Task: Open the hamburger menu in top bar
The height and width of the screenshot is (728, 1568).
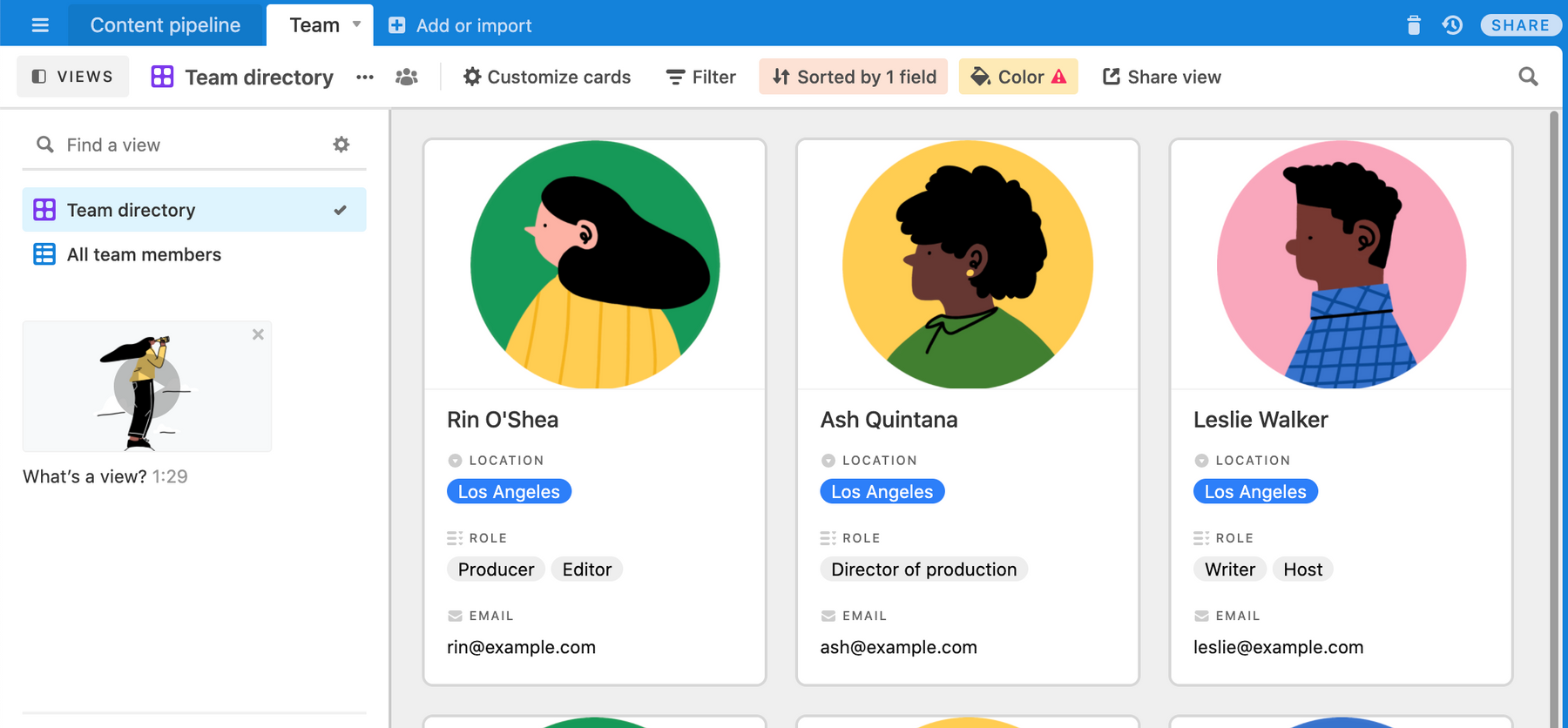Action: 40,25
